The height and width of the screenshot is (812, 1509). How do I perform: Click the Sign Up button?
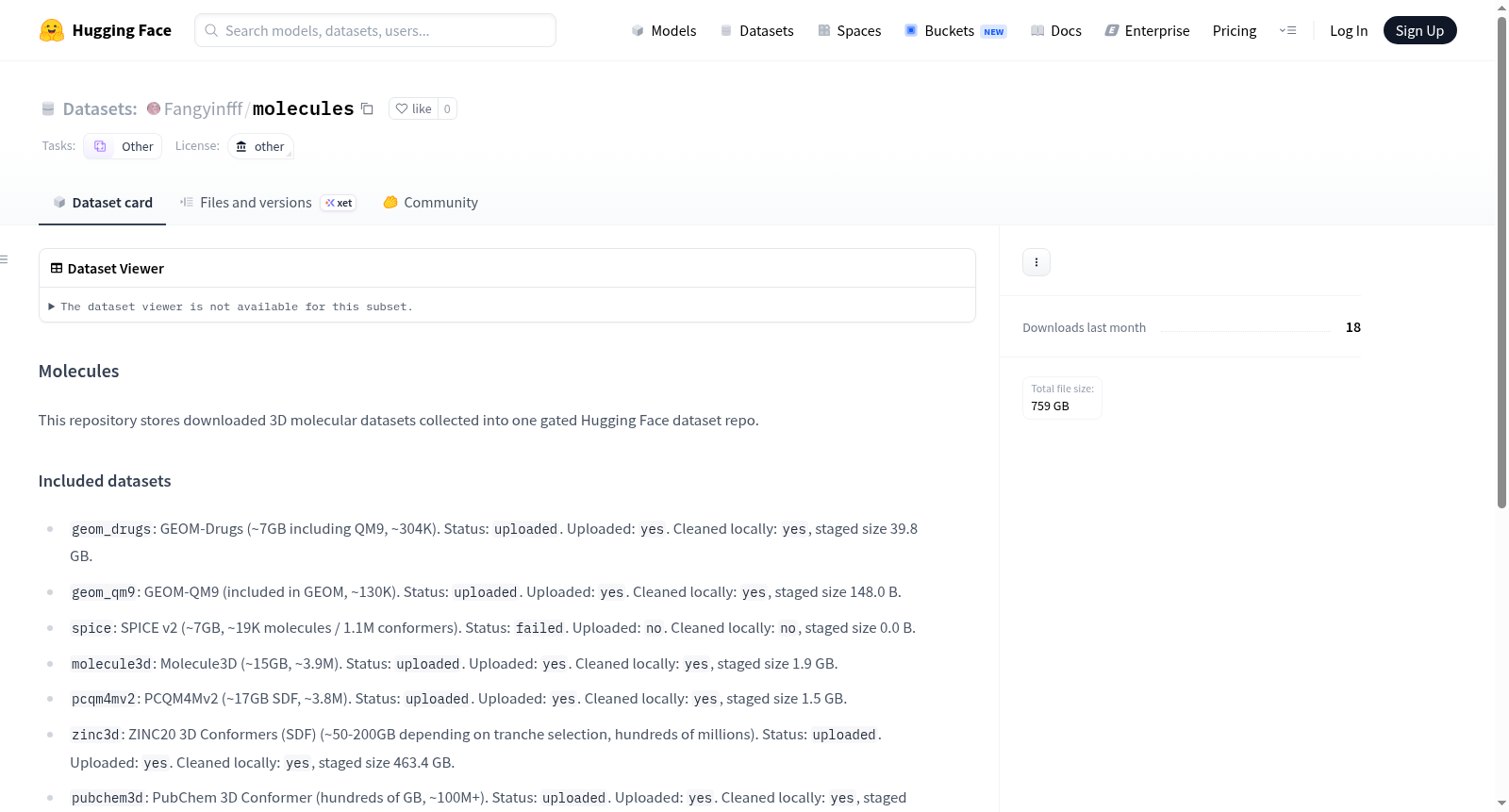pos(1419,30)
